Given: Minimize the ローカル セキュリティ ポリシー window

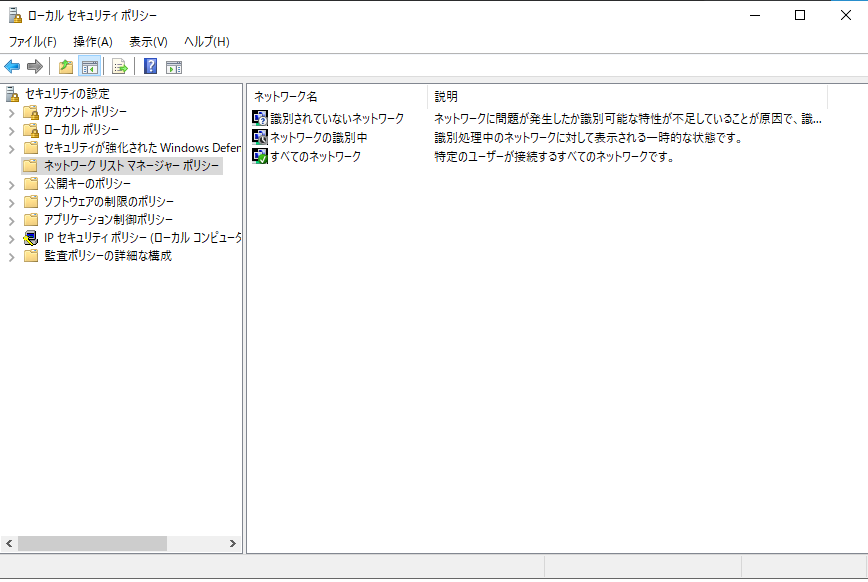Looking at the screenshot, I should click(755, 16).
